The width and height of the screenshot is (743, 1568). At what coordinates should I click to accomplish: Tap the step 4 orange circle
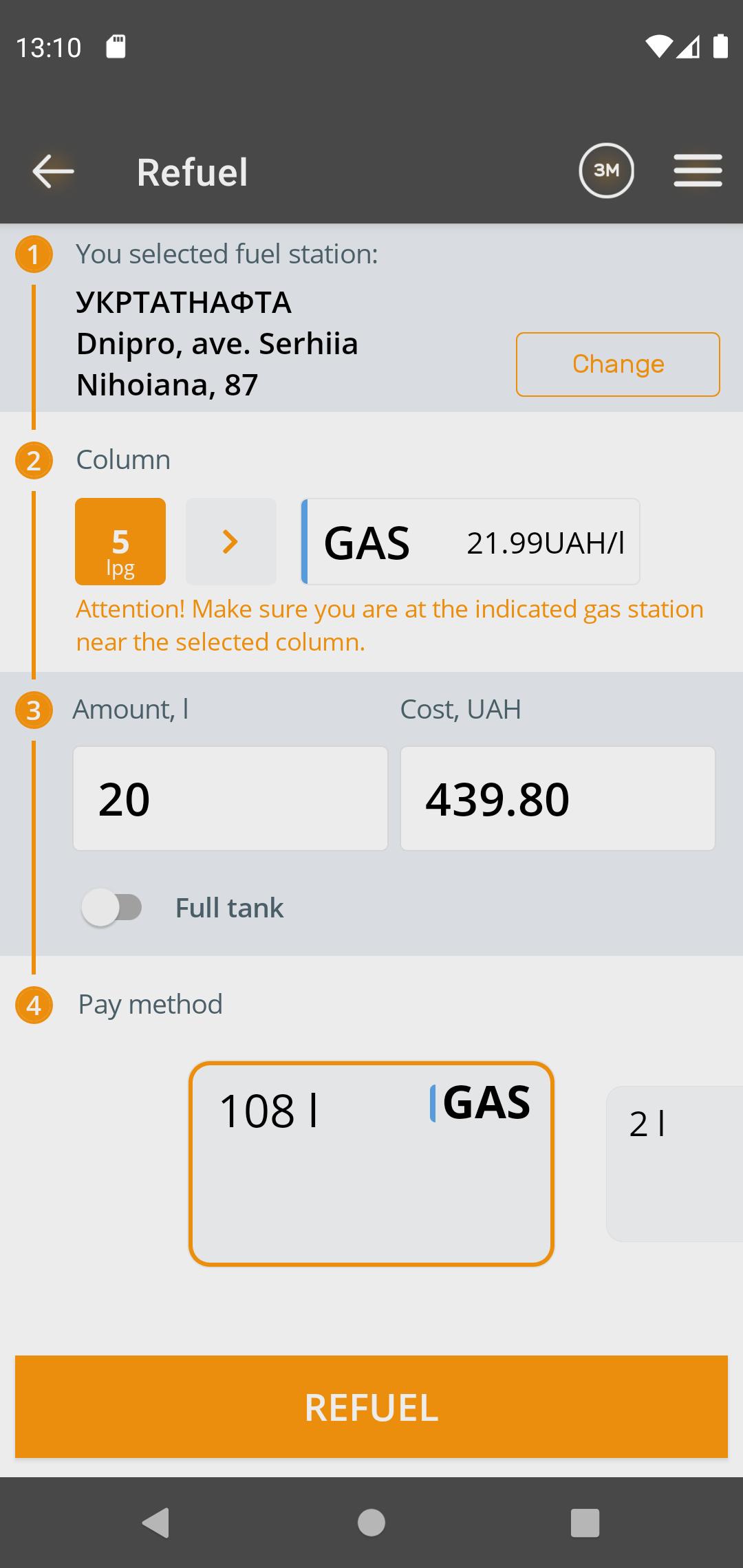[34, 1005]
